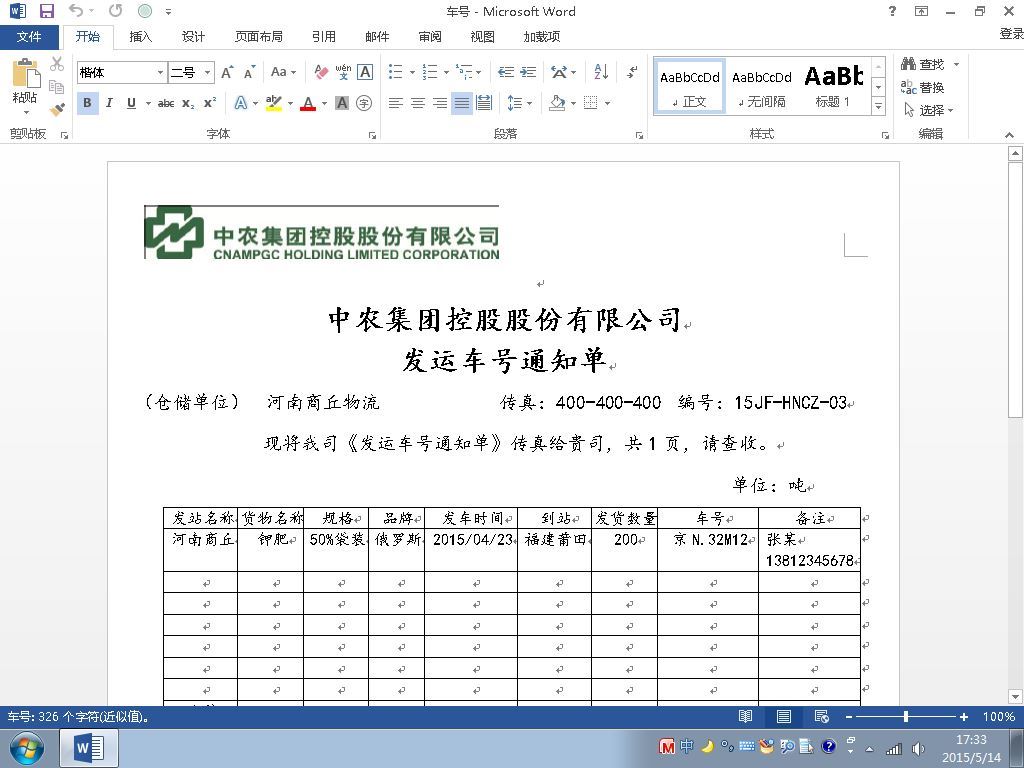Toggle justify alignment
The width and height of the screenshot is (1024, 768).
tap(462, 103)
